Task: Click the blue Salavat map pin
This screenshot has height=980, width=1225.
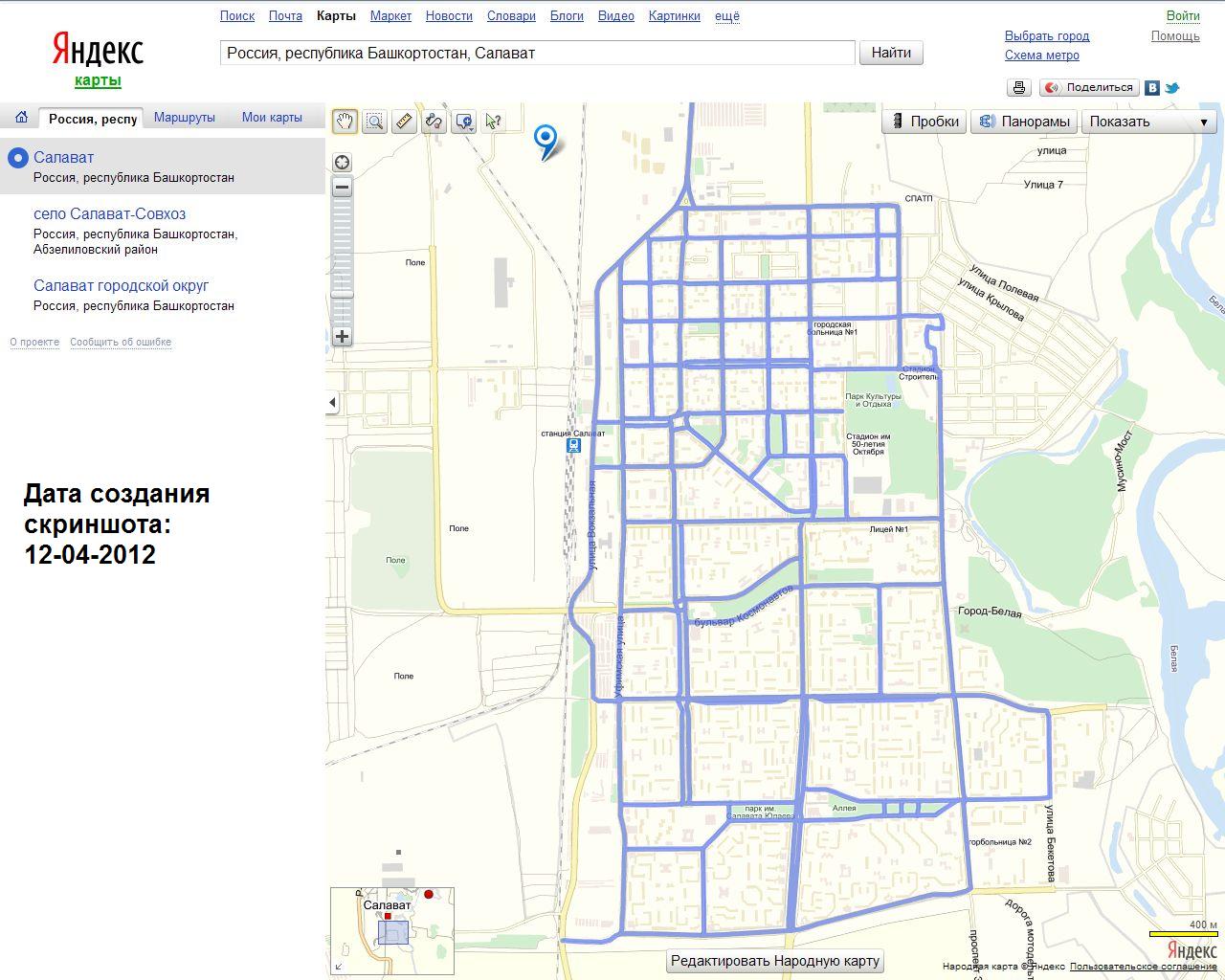Action: (x=546, y=142)
